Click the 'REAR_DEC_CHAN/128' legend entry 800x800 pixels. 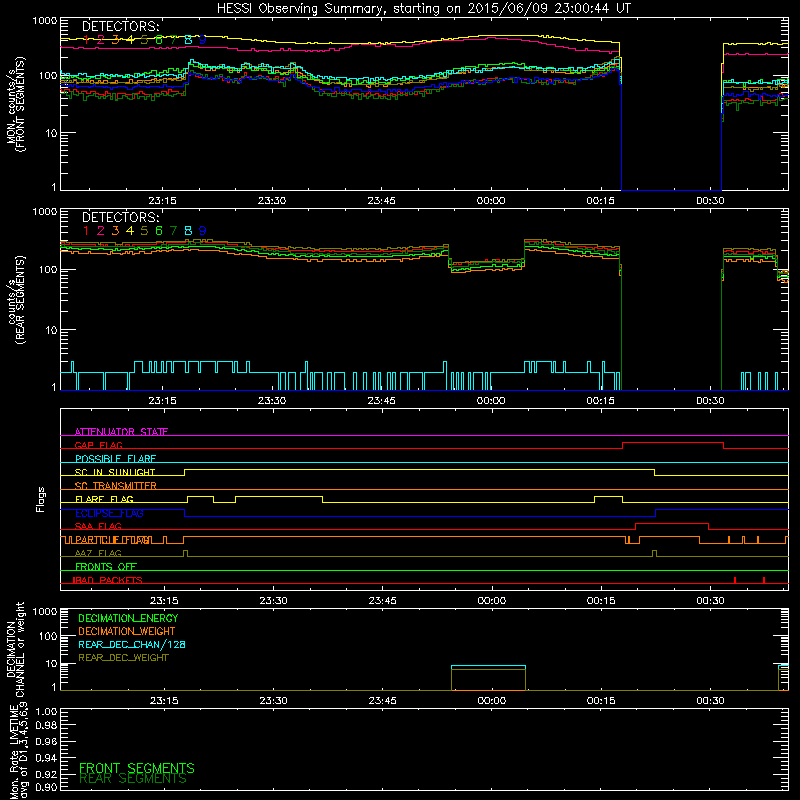(x=132, y=645)
